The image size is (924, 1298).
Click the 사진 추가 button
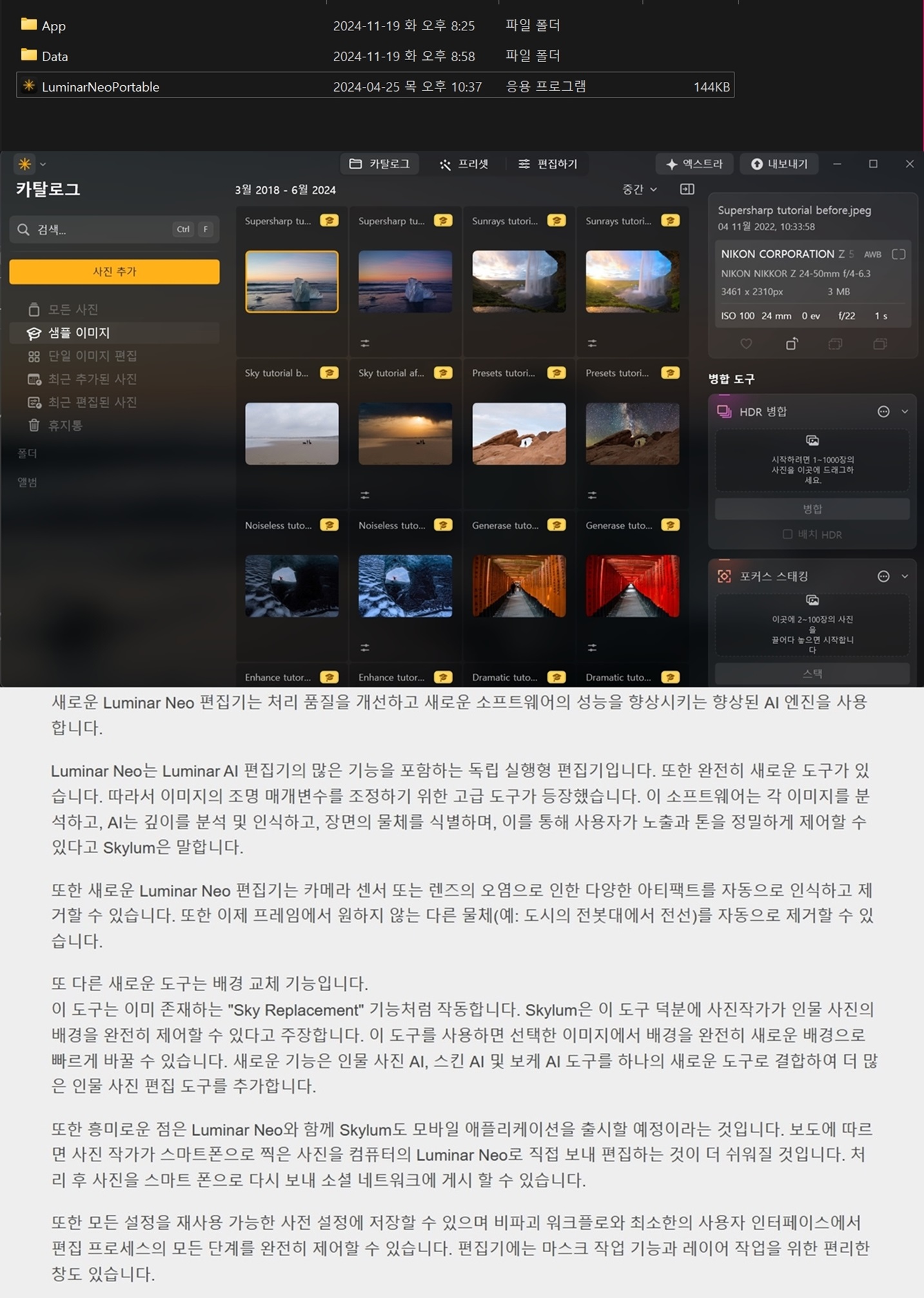[x=114, y=271]
